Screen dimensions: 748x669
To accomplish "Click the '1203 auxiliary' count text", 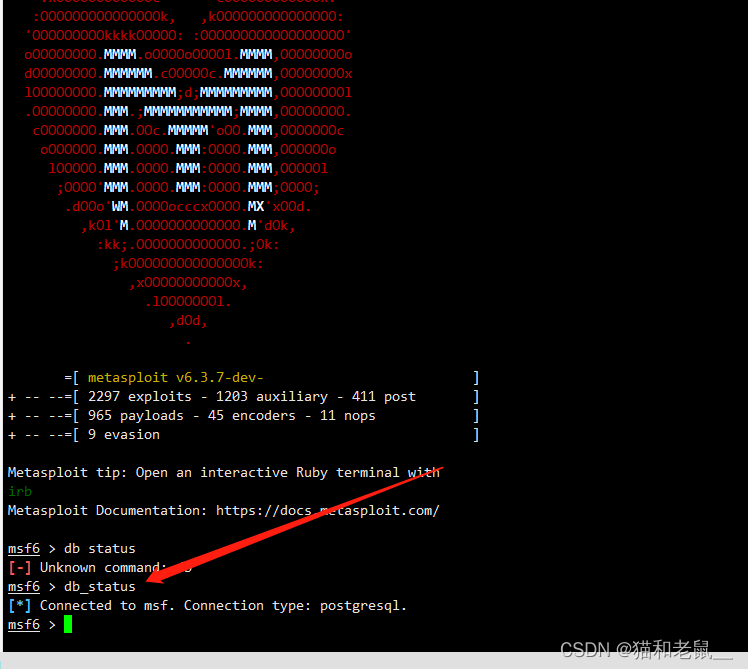I will pyautogui.click(x=271, y=397).
